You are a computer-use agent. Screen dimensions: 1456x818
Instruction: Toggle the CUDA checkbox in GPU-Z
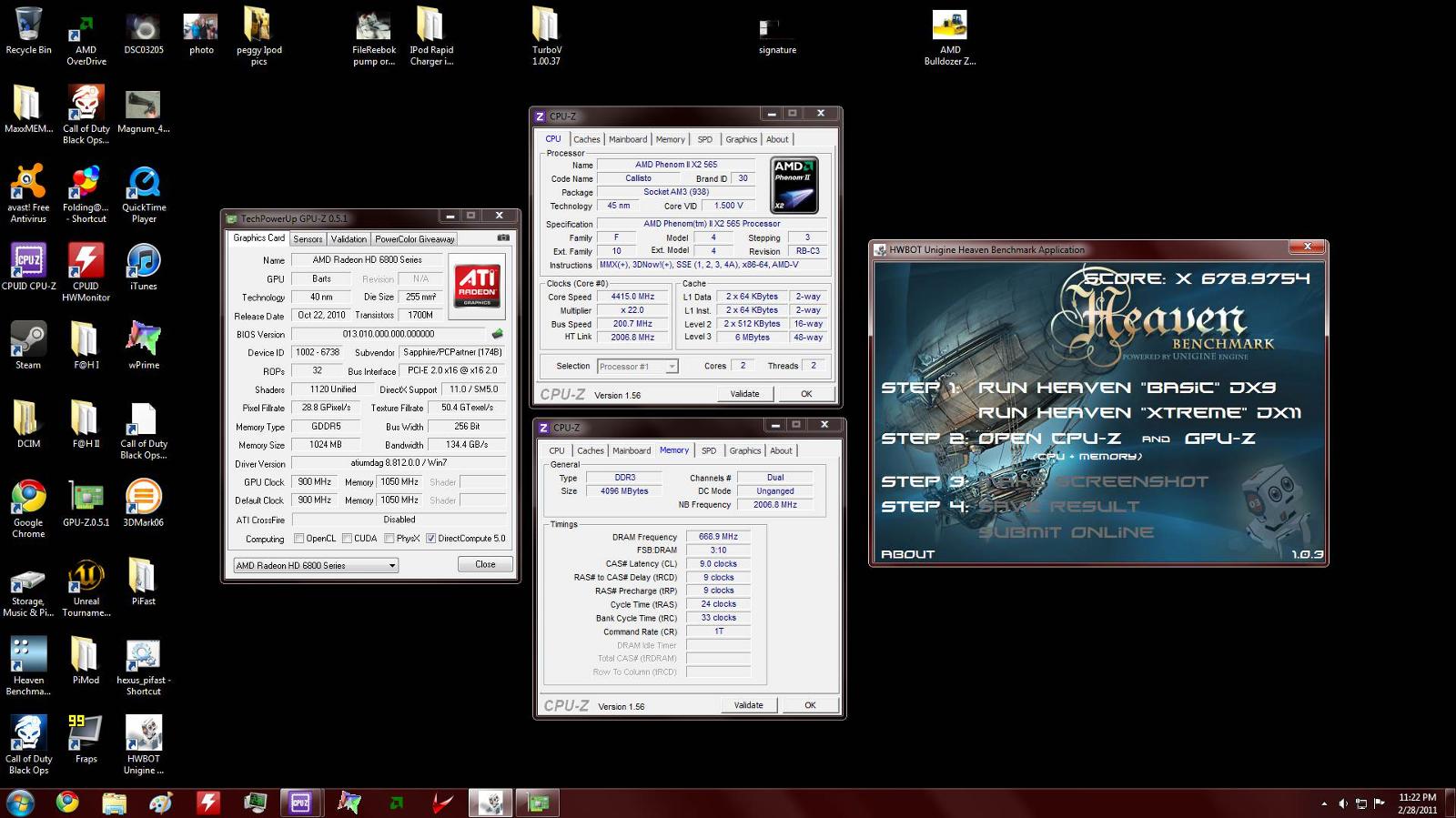(348, 539)
